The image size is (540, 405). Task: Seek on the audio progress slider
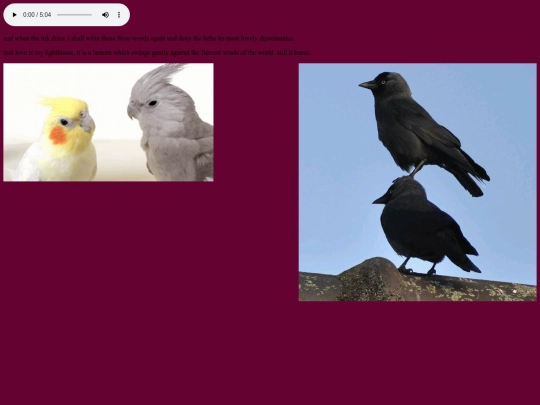(x=75, y=15)
